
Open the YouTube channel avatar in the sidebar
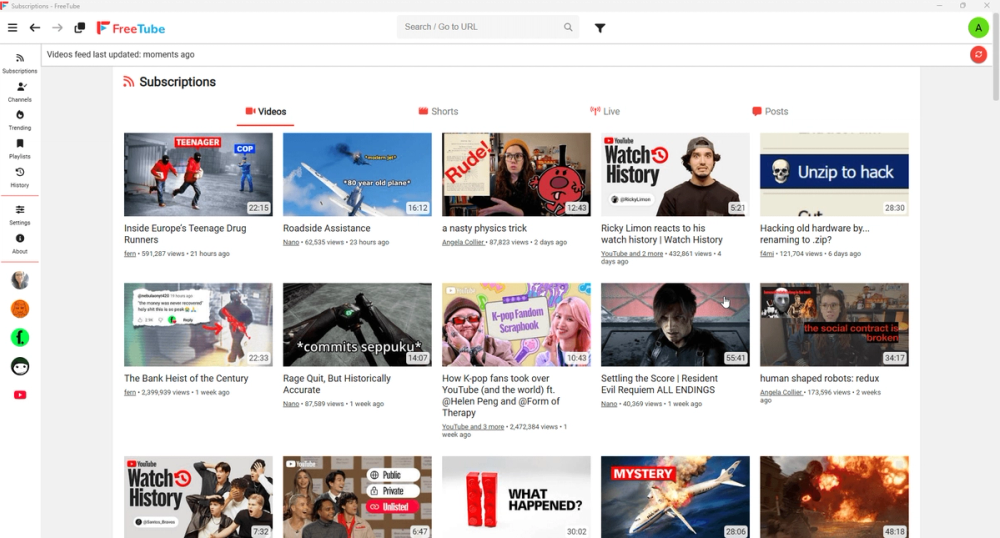click(20, 395)
